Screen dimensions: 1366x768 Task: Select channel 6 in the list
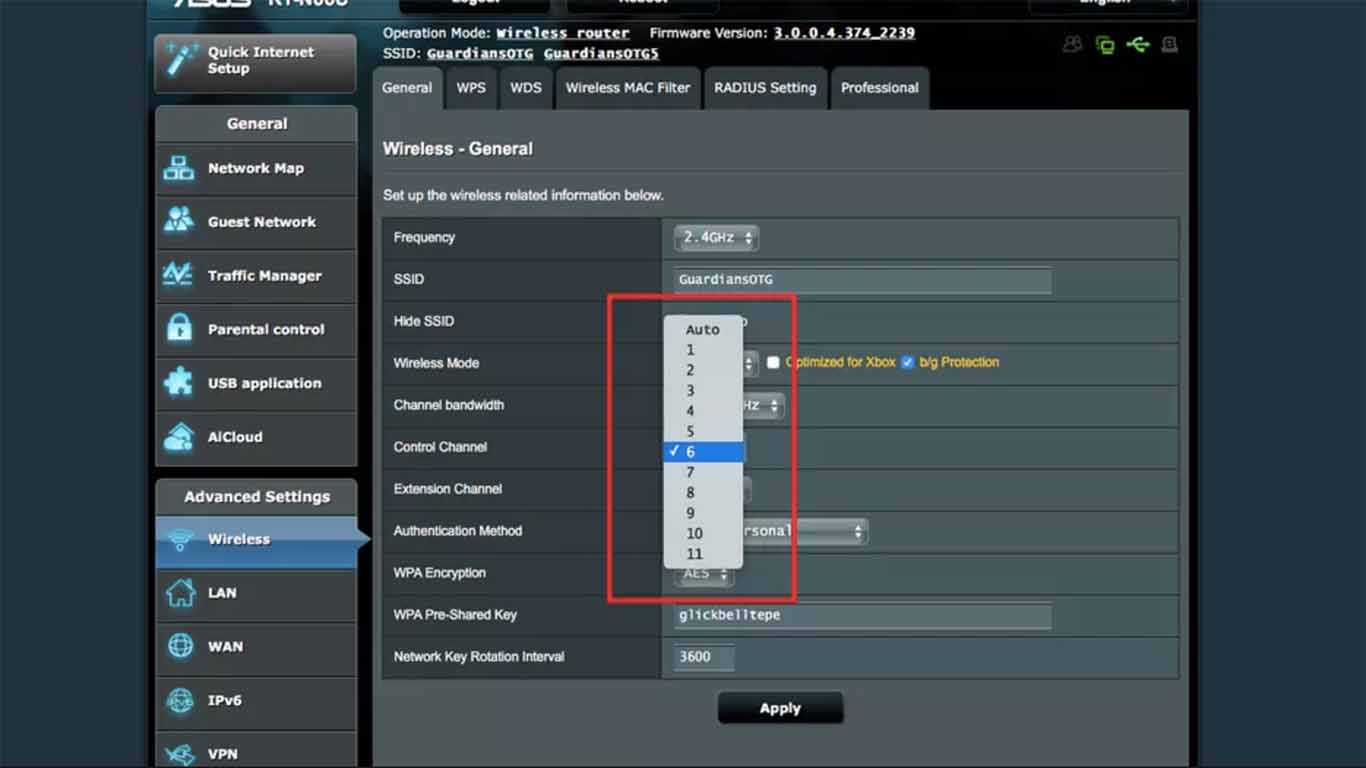[x=704, y=451]
